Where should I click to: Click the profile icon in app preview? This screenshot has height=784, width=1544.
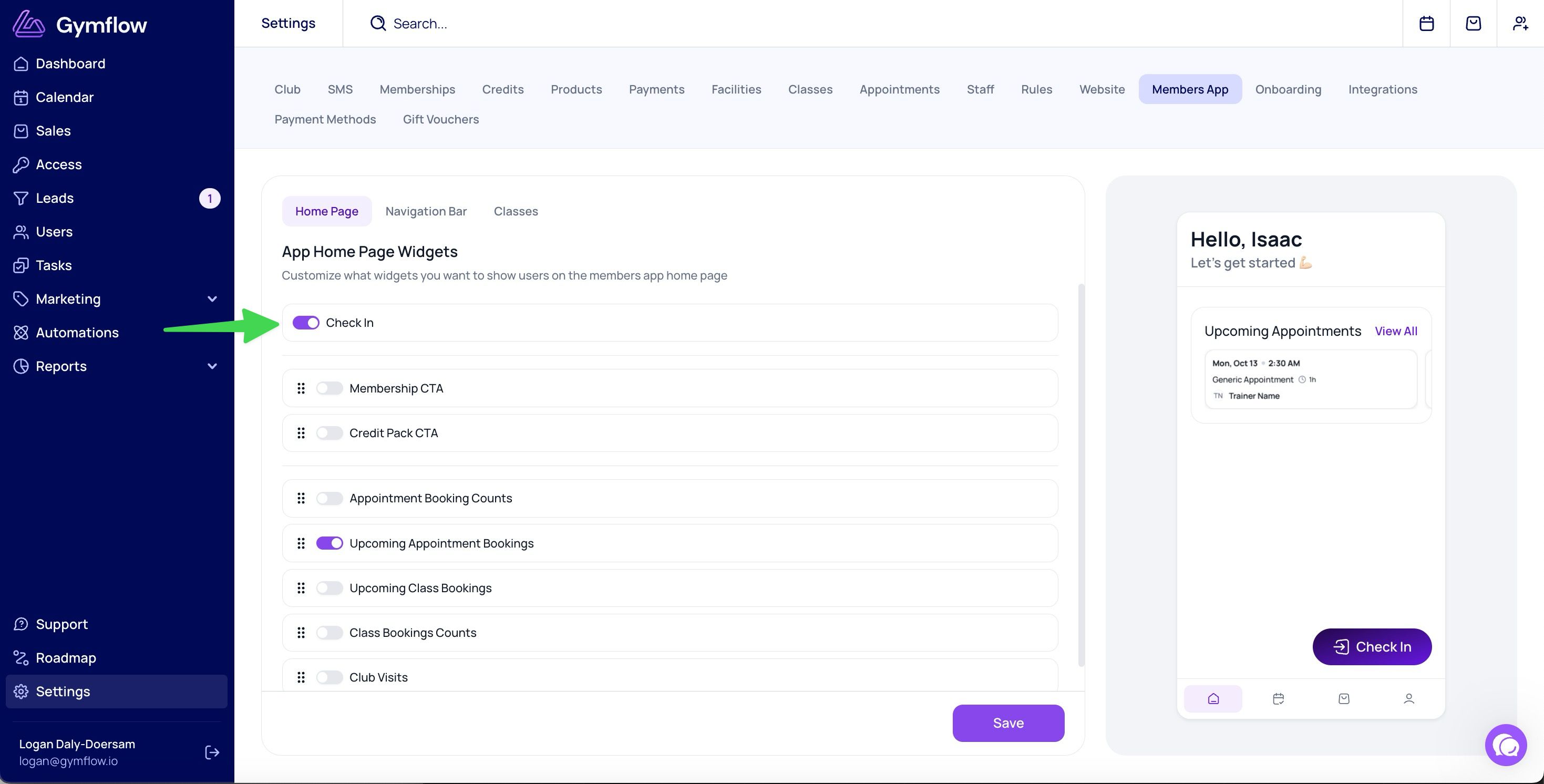tap(1409, 699)
